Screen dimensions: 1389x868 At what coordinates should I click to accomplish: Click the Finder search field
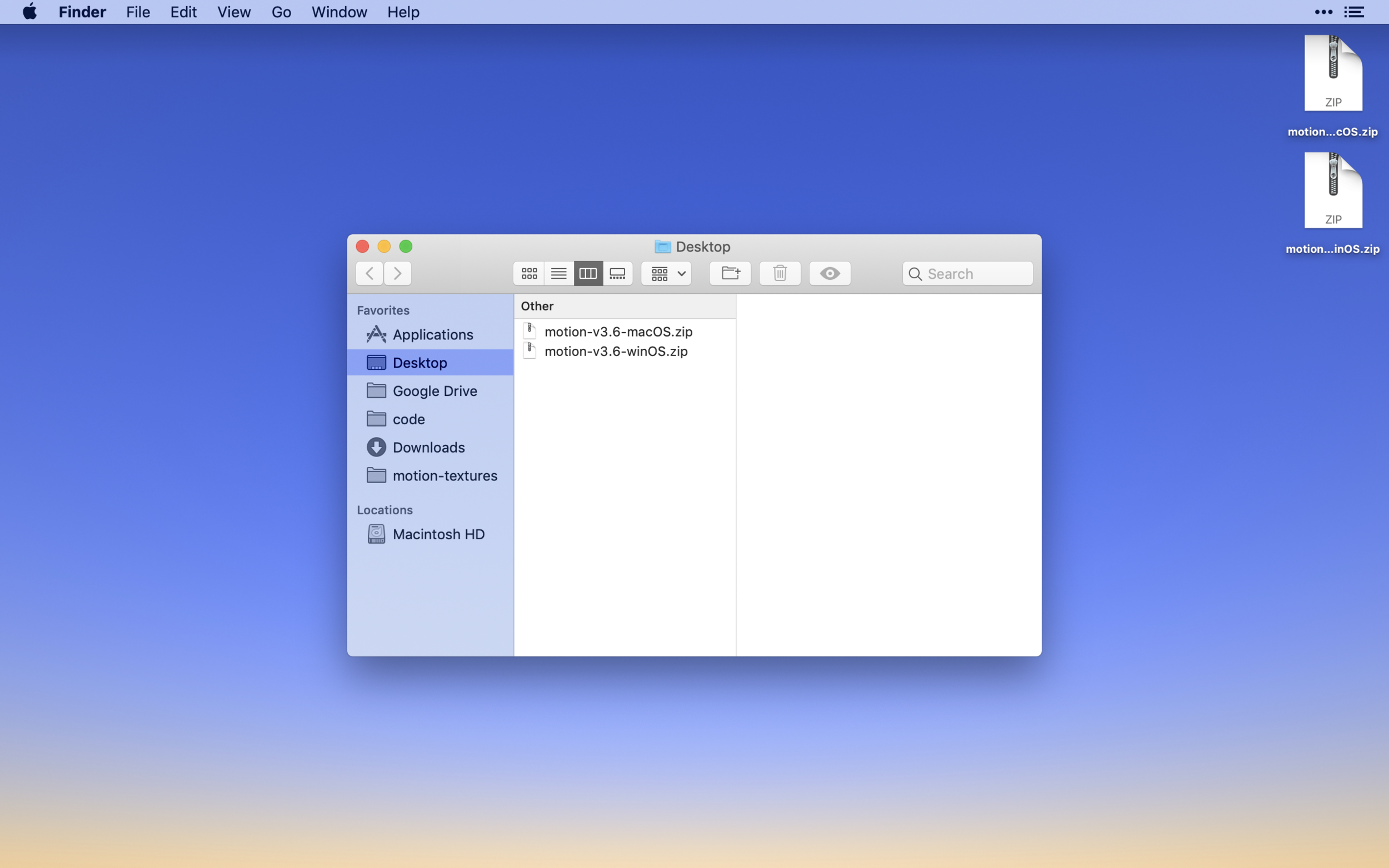pyautogui.click(x=967, y=274)
